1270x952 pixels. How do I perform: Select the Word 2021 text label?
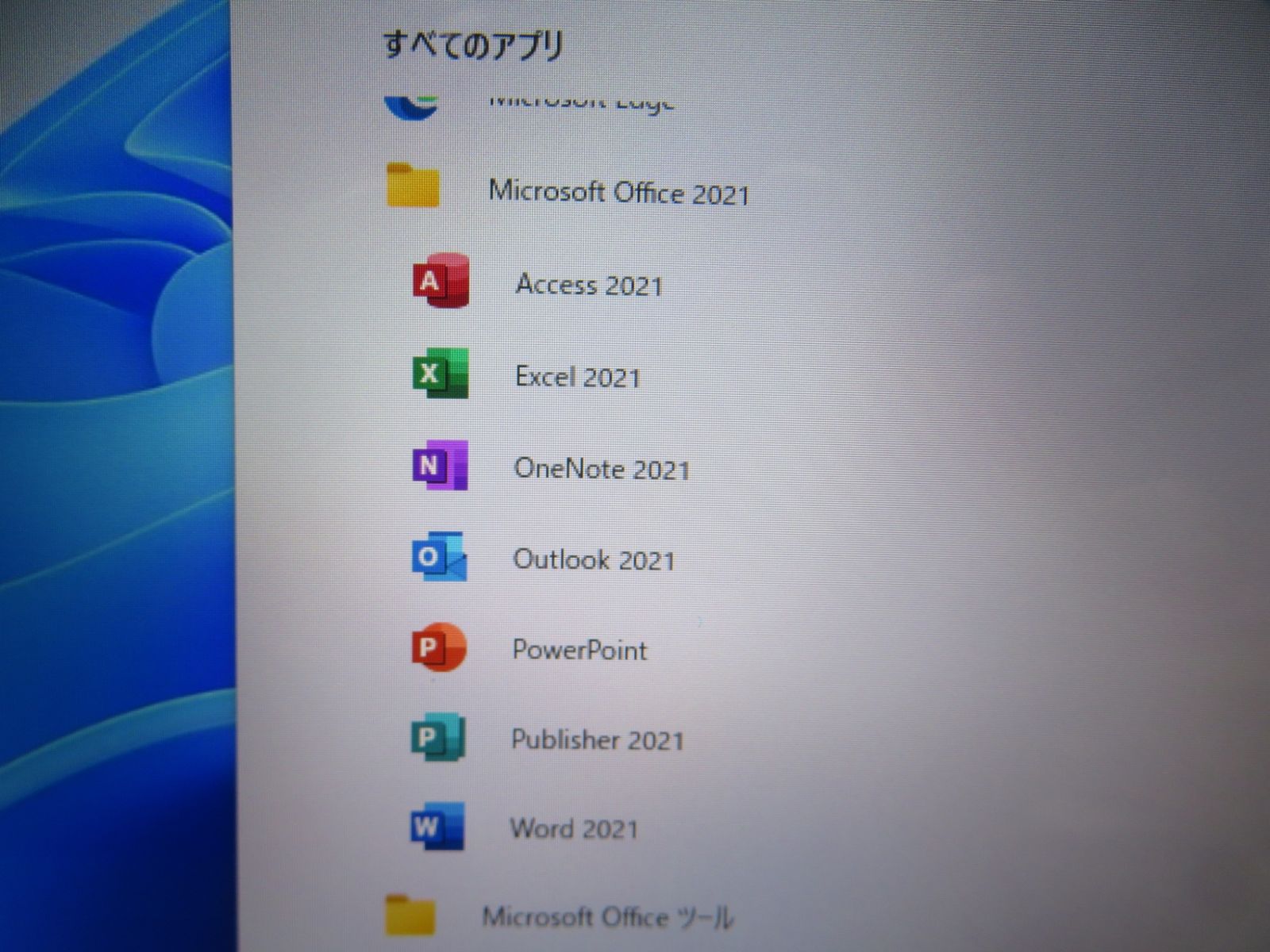[574, 829]
